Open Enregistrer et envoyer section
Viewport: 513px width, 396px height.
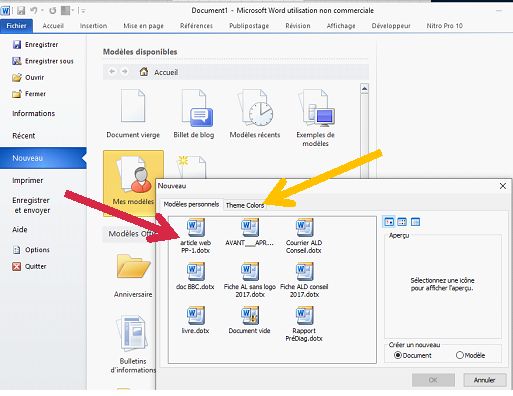[x=31, y=205]
